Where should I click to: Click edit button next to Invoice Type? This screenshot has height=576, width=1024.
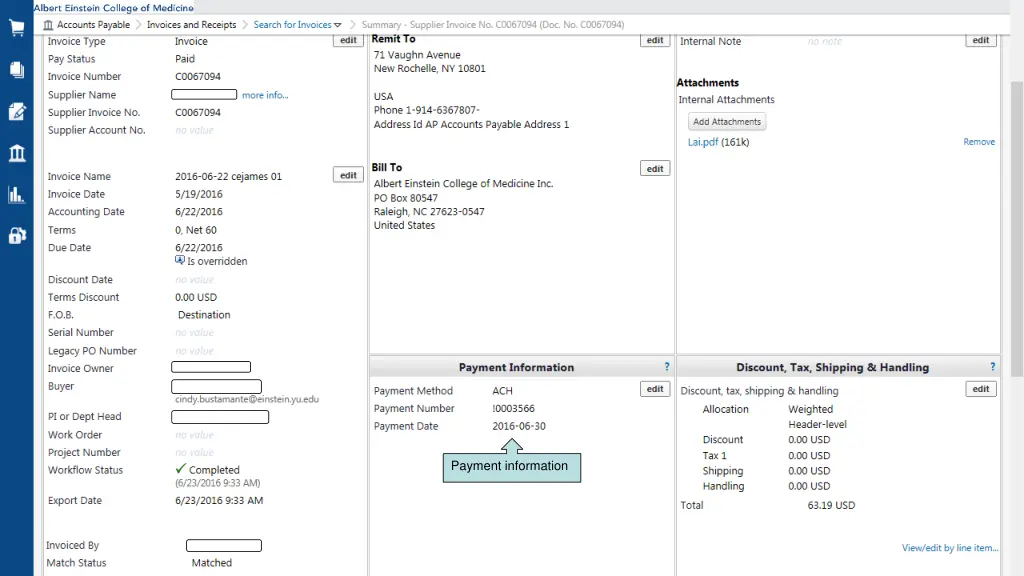[x=348, y=40]
